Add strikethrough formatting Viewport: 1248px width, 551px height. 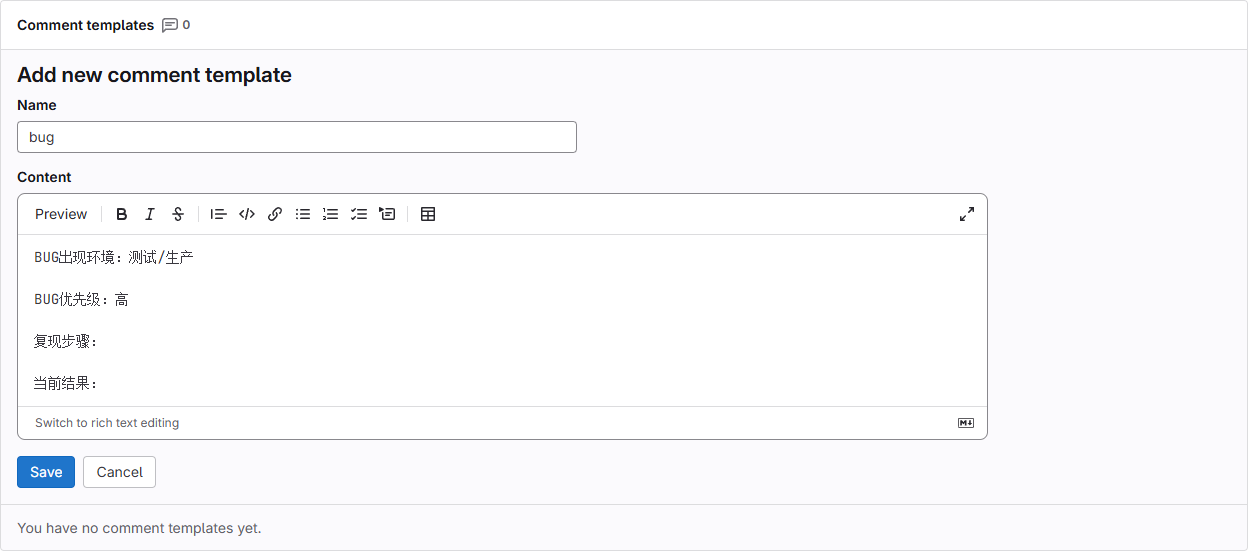point(178,214)
